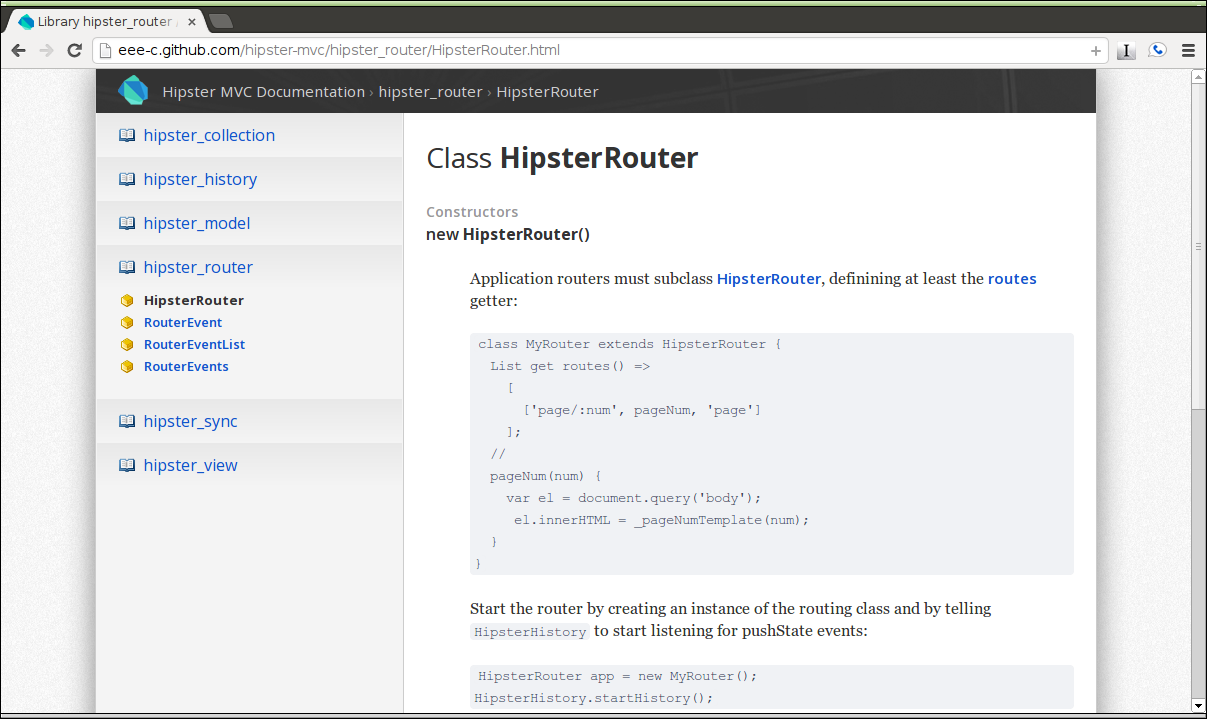Expand hipster_history to show its classes
Screen dimensions: 1207x719
click(200, 179)
